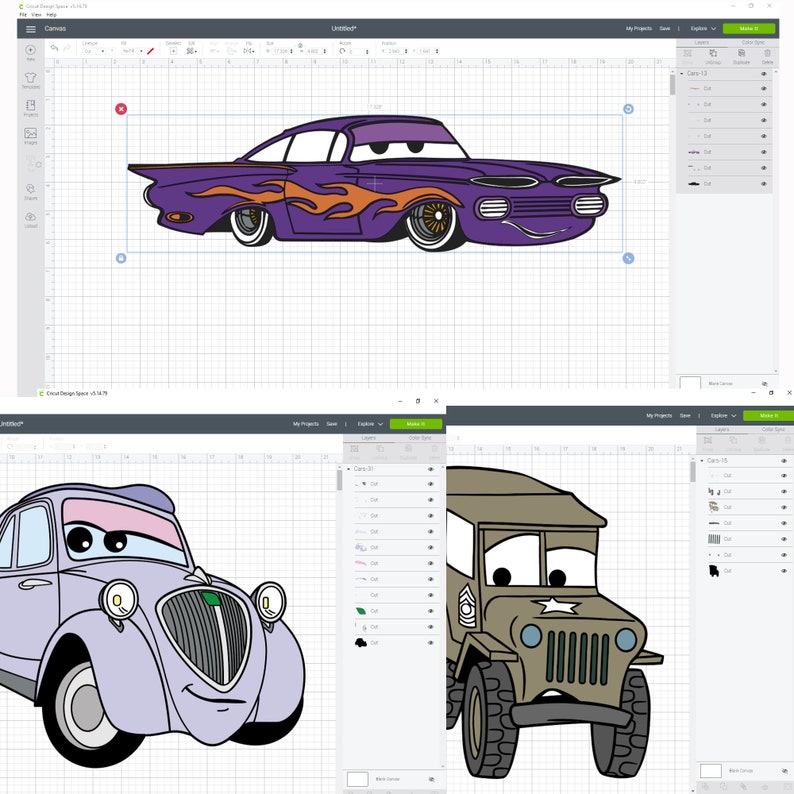Open the Help menu
The height and width of the screenshot is (794, 794).
point(51,15)
